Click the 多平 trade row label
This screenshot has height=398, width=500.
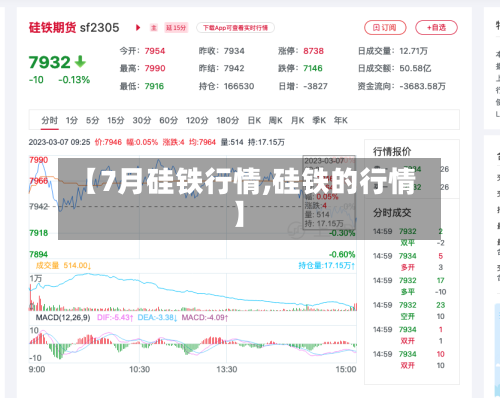point(408,292)
